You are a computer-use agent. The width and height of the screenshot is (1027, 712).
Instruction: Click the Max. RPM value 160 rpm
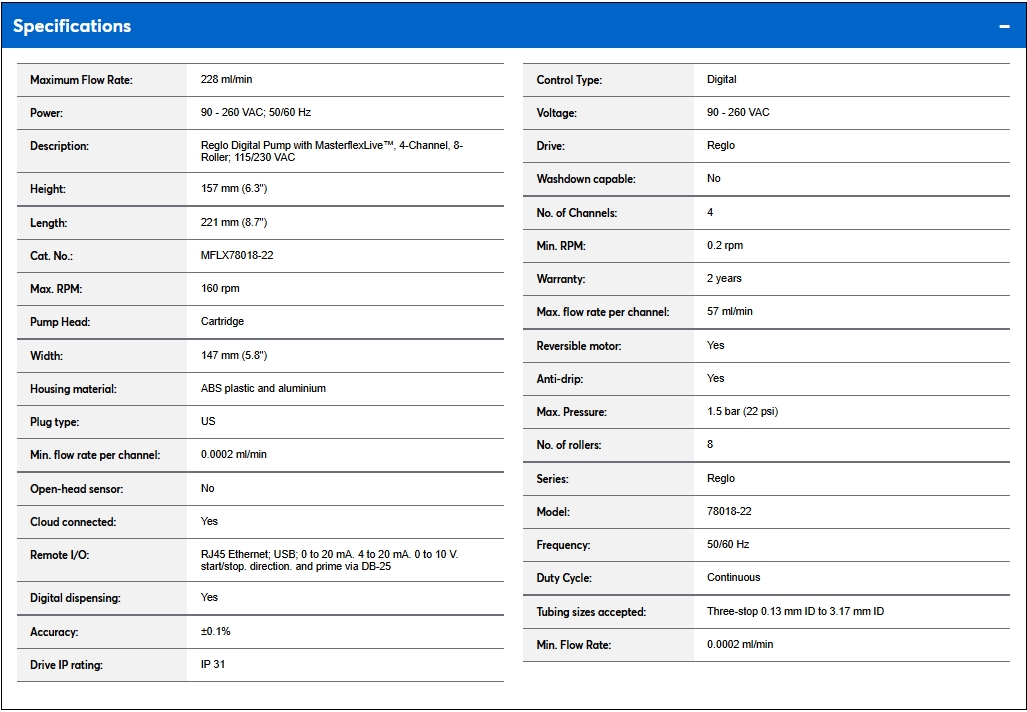point(220,288)
